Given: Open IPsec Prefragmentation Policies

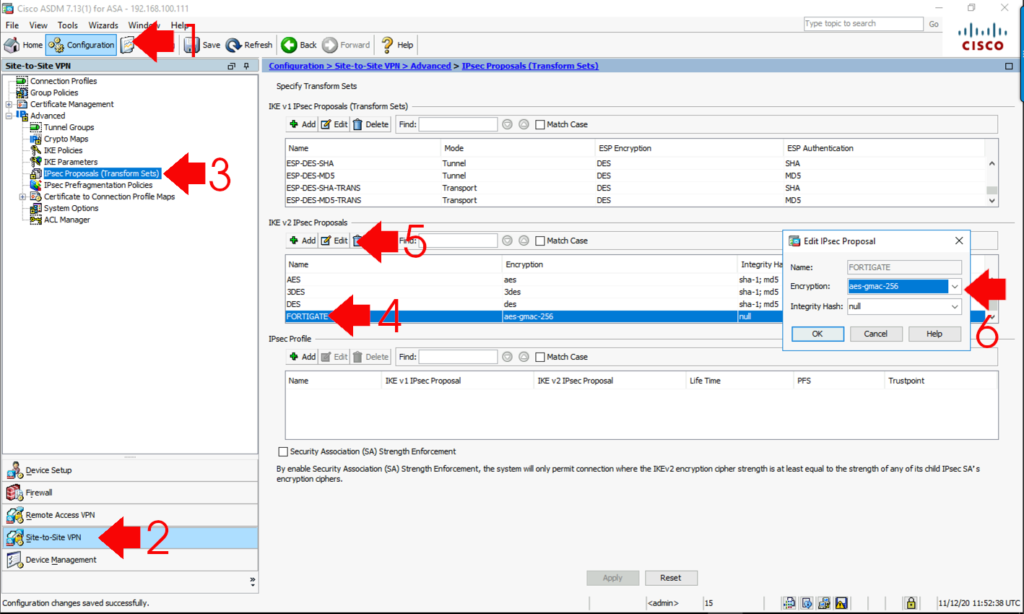Looking at the screenshot, I should click(x=98, y=185).
